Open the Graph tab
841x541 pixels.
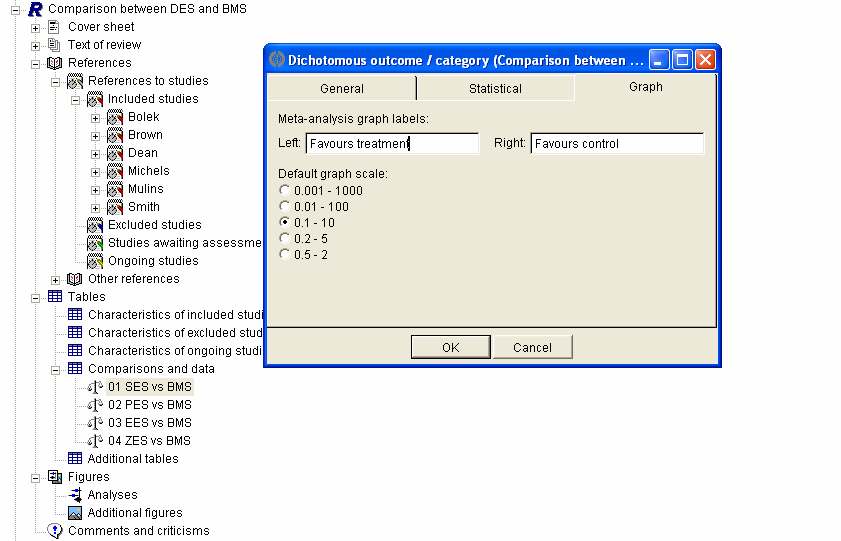[645, 87]
